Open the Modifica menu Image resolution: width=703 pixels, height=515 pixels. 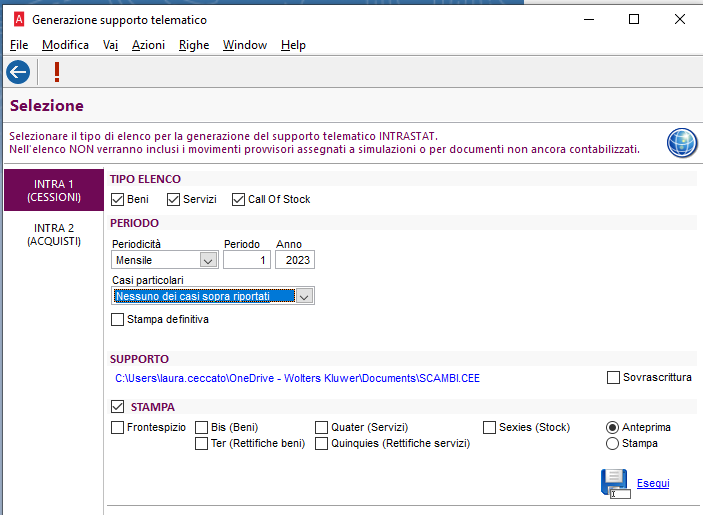65,45
